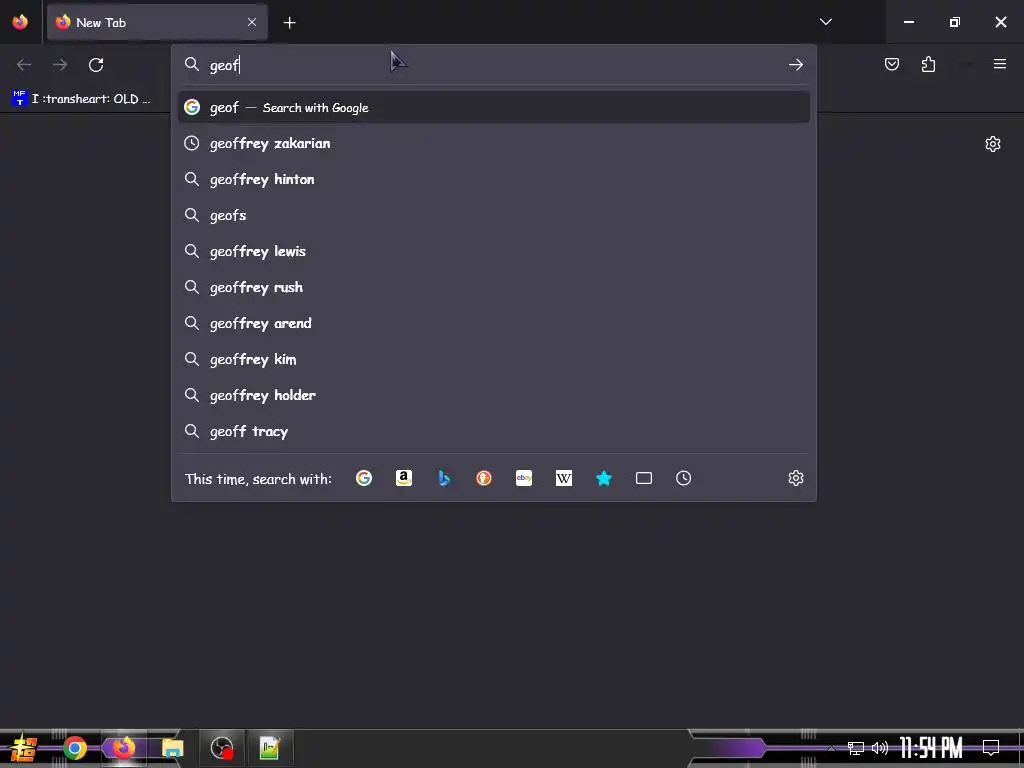This screenshot has height=768, width=1024.
Task: Close the New Tab tab
Action: pyautogui.click(x=251, y=22)
